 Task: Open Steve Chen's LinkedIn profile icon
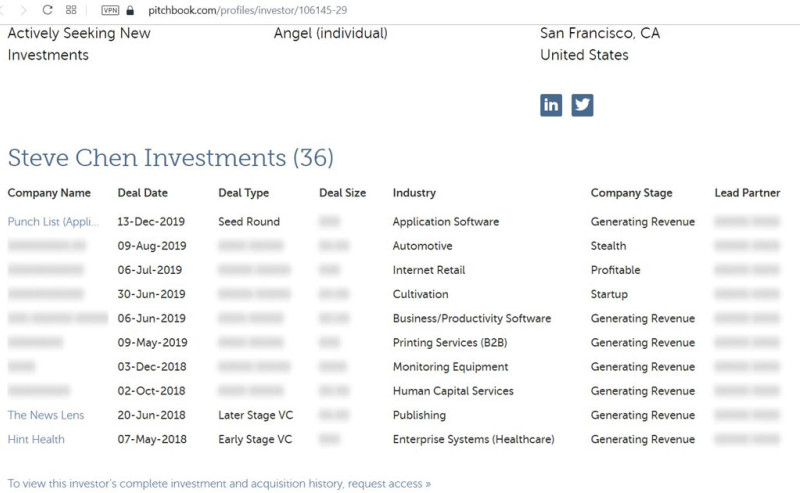point(551,105)
